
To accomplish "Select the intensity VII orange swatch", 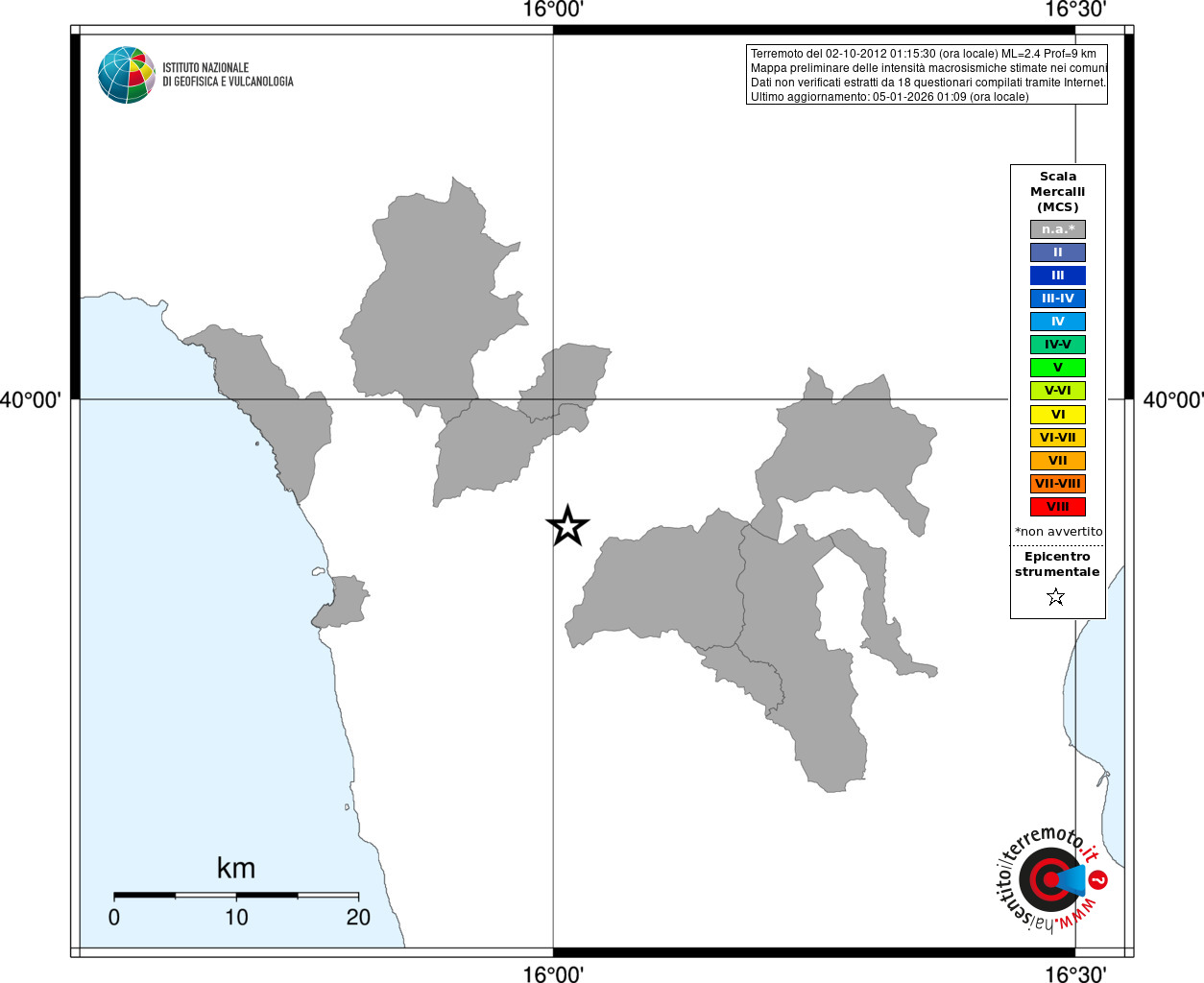I will click(1058, 461).
